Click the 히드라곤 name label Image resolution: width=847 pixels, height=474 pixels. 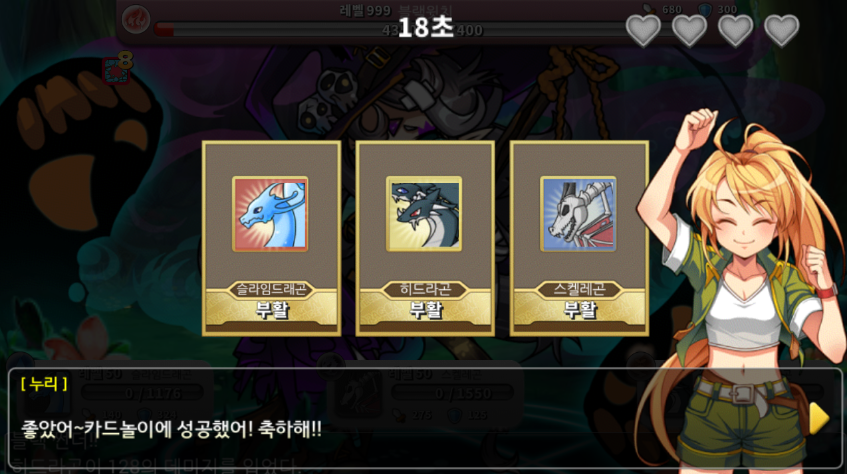(x=425, y=290)
